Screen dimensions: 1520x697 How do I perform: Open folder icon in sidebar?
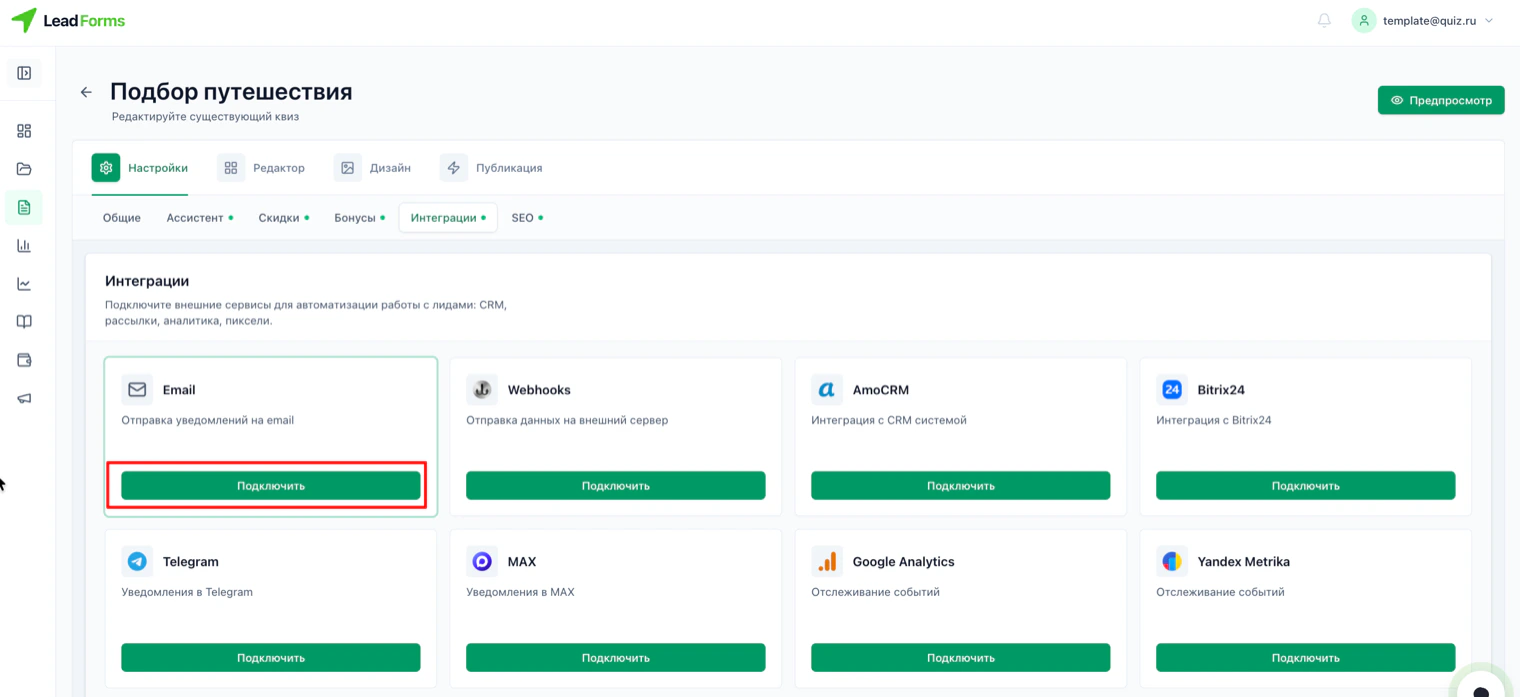24,169
